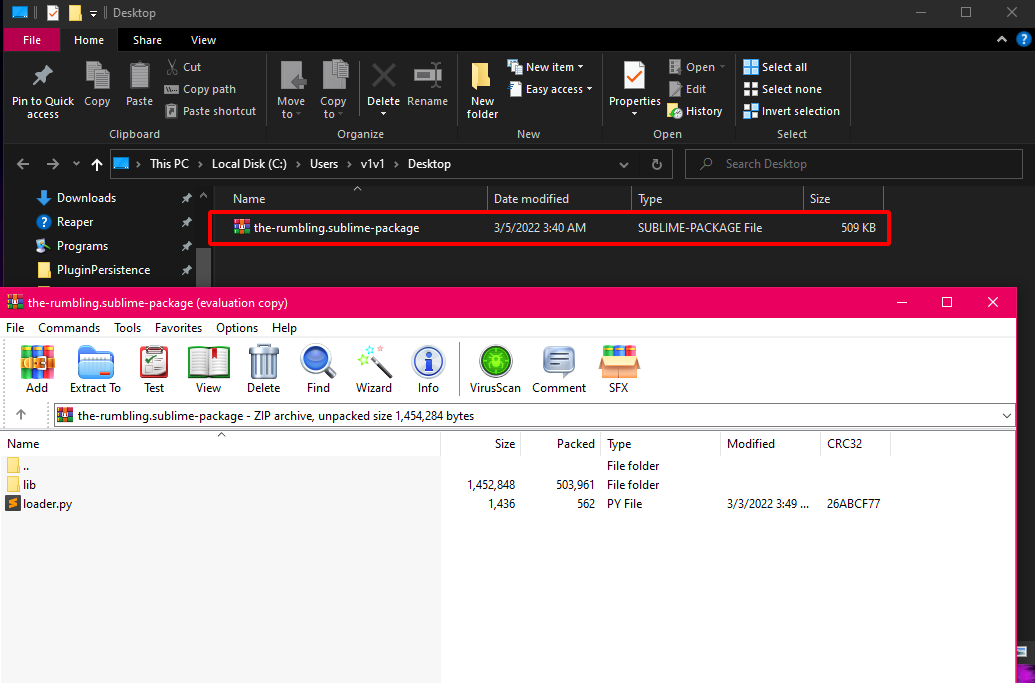Open the WinRAR Commands menu
The width and height of the screenshot is (1035, 683).
click(69, 328)
